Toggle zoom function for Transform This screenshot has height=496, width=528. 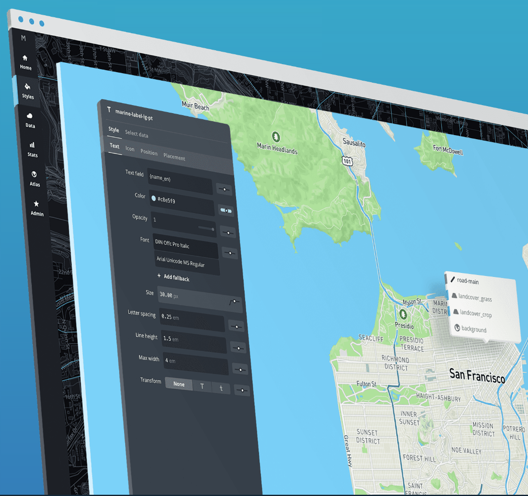point(242,390)
